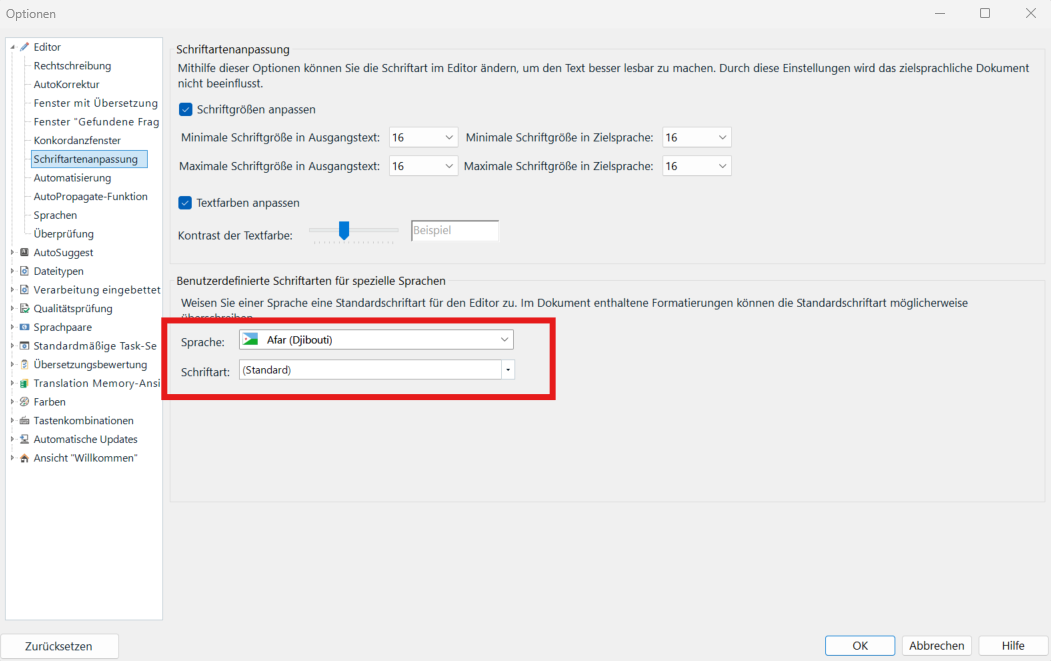Expand the Farben tree node
1051x661 pixels.
(x=12, y=402)
